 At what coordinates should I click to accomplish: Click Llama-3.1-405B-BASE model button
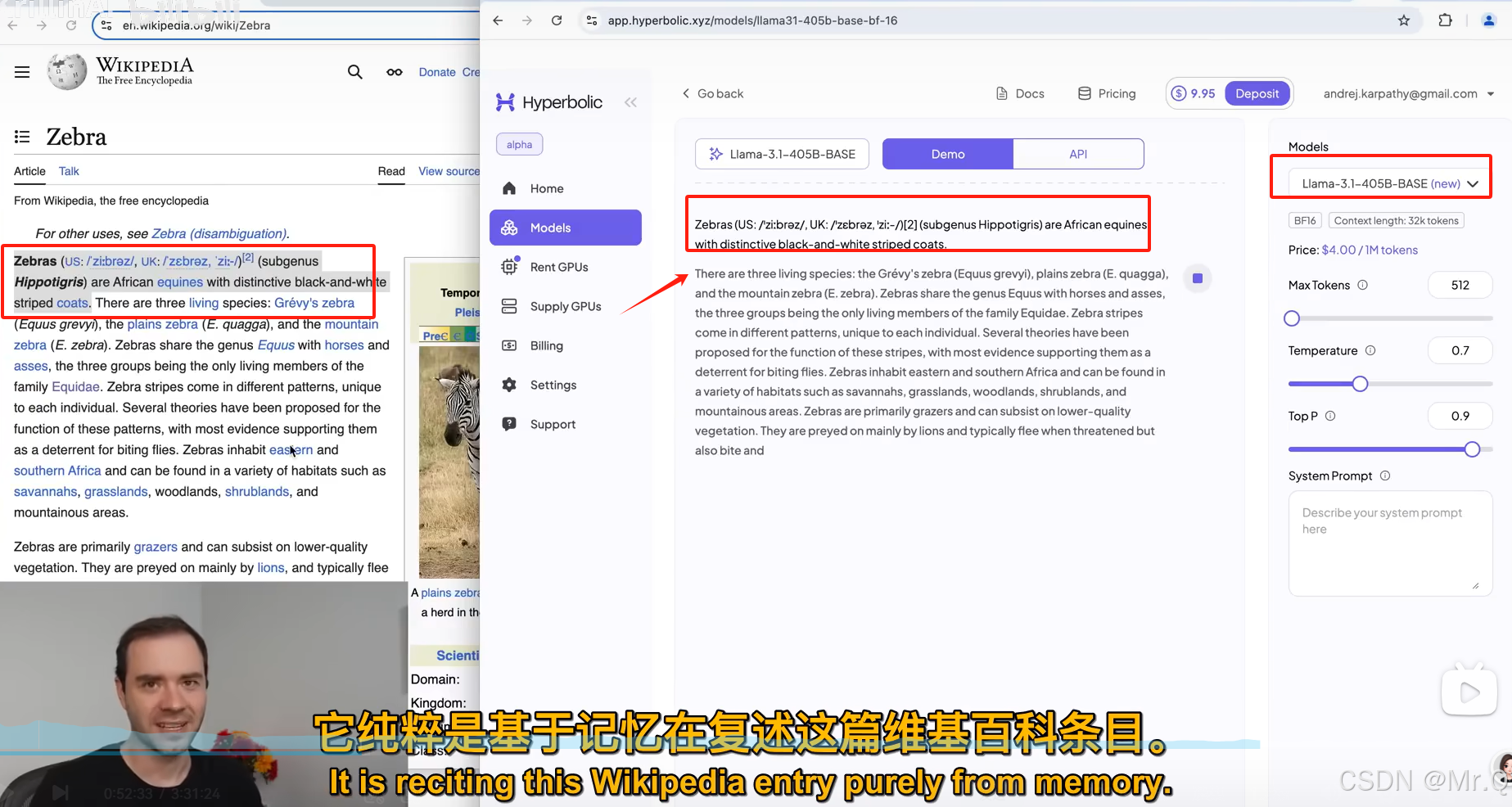point(782,154)
